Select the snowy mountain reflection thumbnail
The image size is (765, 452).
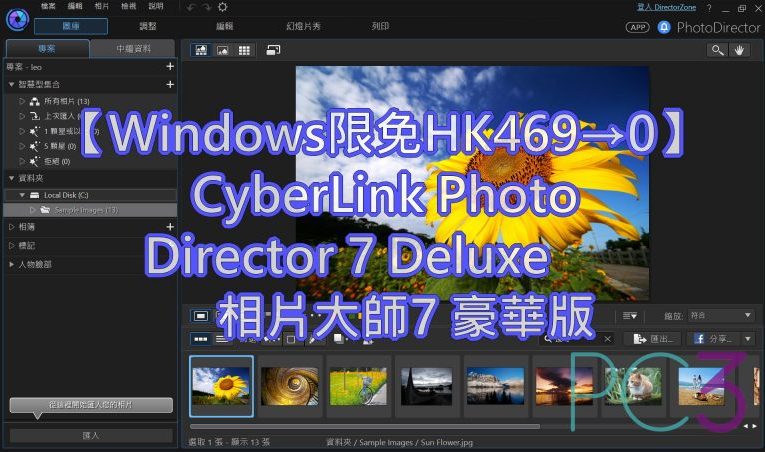tap(495, 386)
